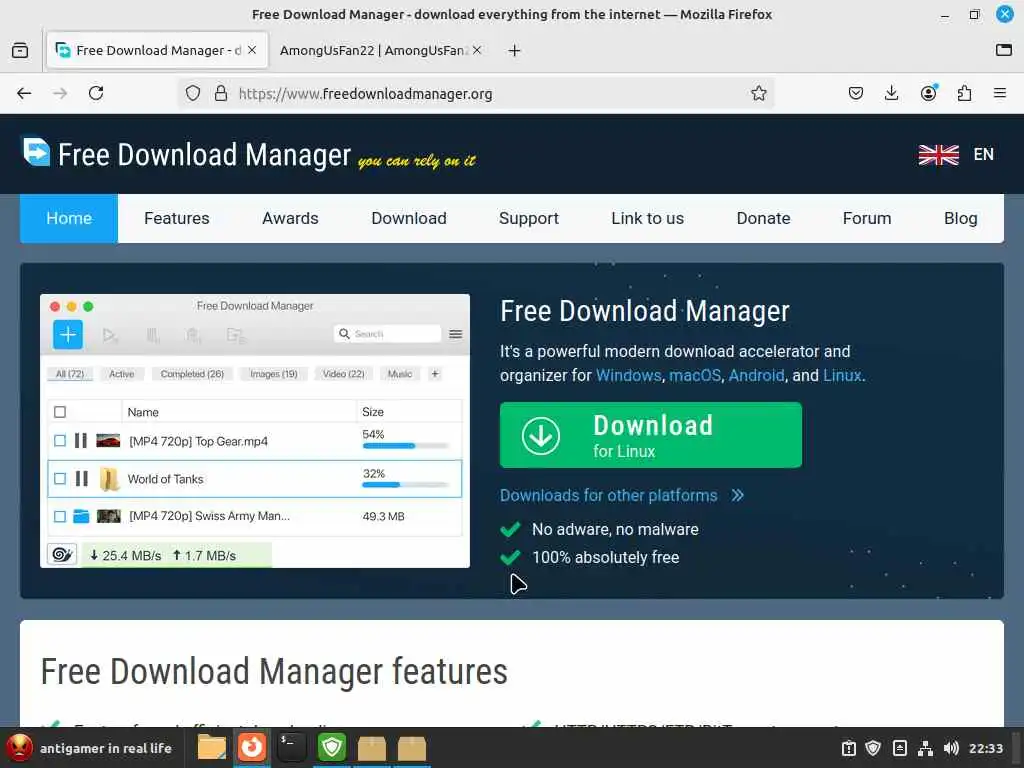Viewport: 1024px width, 768px height.
Task: Follow the Linux platform link
Action: [x=842, y=376]
